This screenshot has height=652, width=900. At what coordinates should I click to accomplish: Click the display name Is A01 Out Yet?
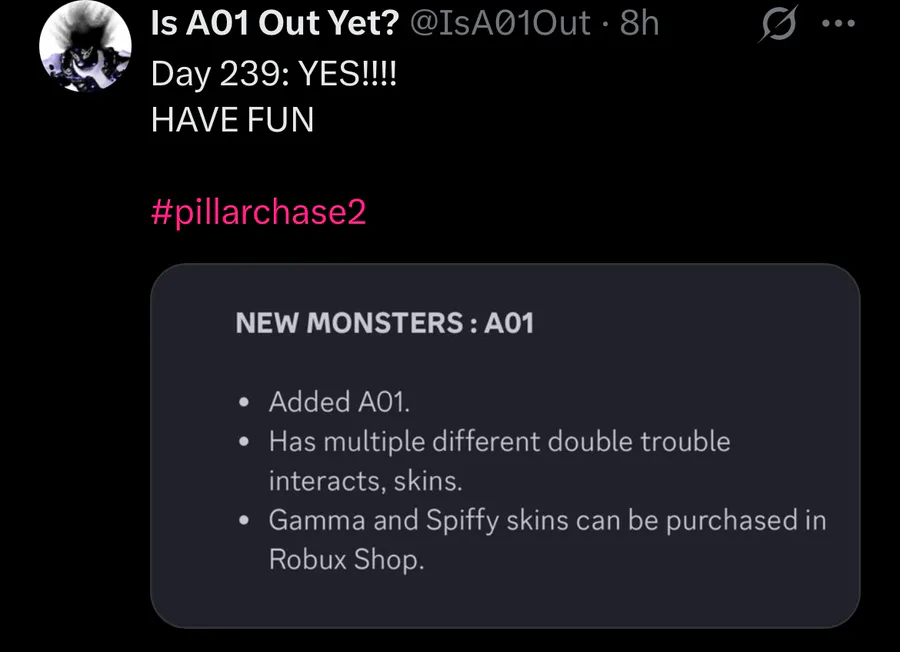pos(274,23)
